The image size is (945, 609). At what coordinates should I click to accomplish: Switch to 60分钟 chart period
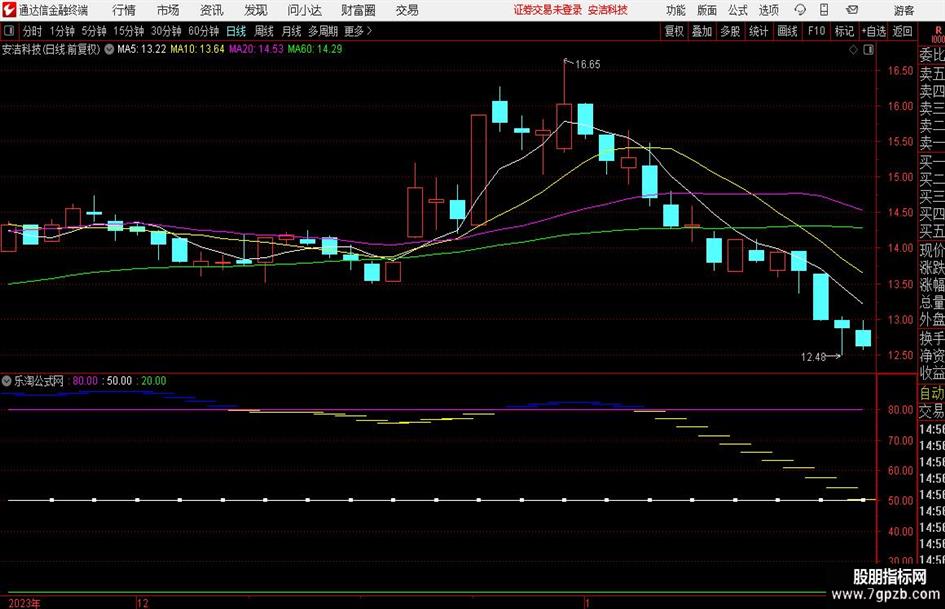tap(204, 31)
